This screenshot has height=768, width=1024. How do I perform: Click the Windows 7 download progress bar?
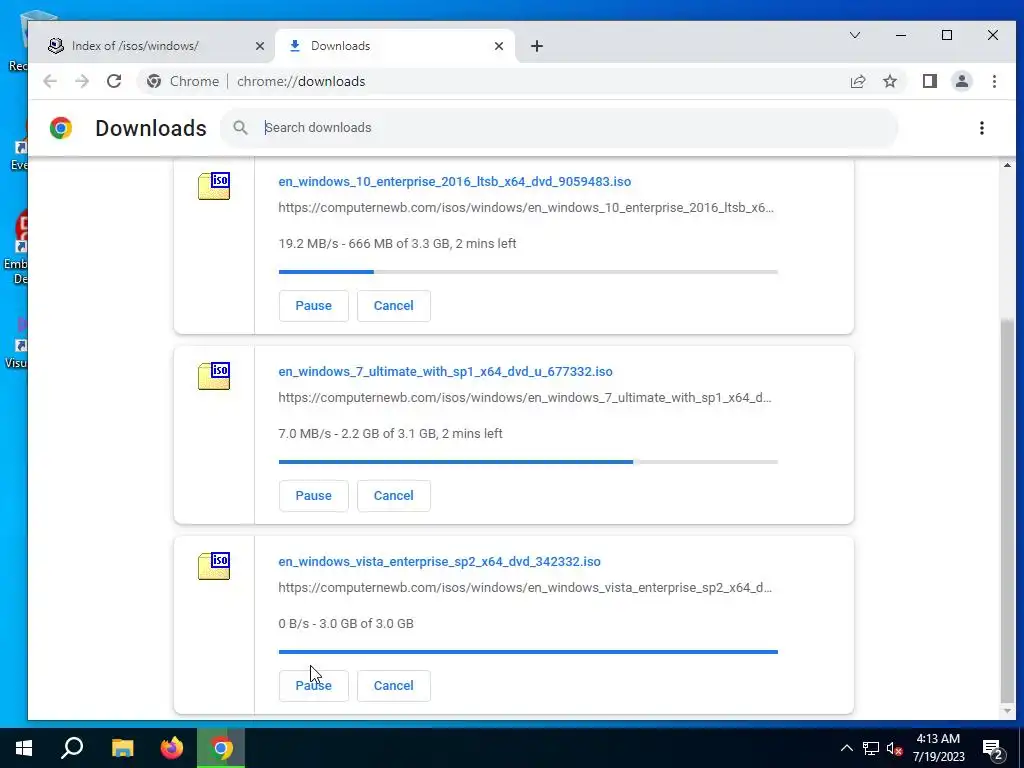point(528,462)
